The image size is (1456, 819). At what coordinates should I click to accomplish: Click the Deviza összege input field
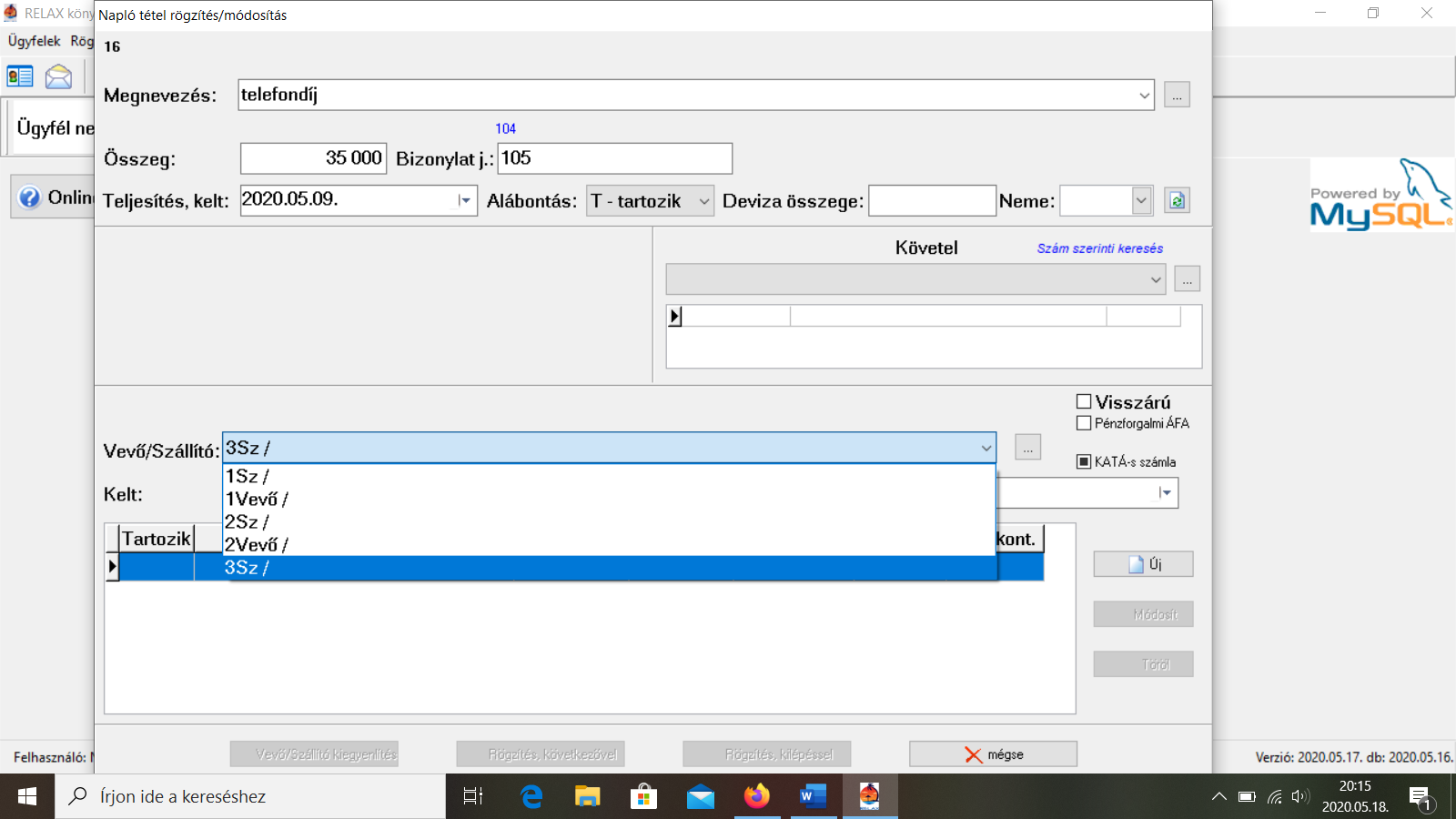tap(932, 201)
